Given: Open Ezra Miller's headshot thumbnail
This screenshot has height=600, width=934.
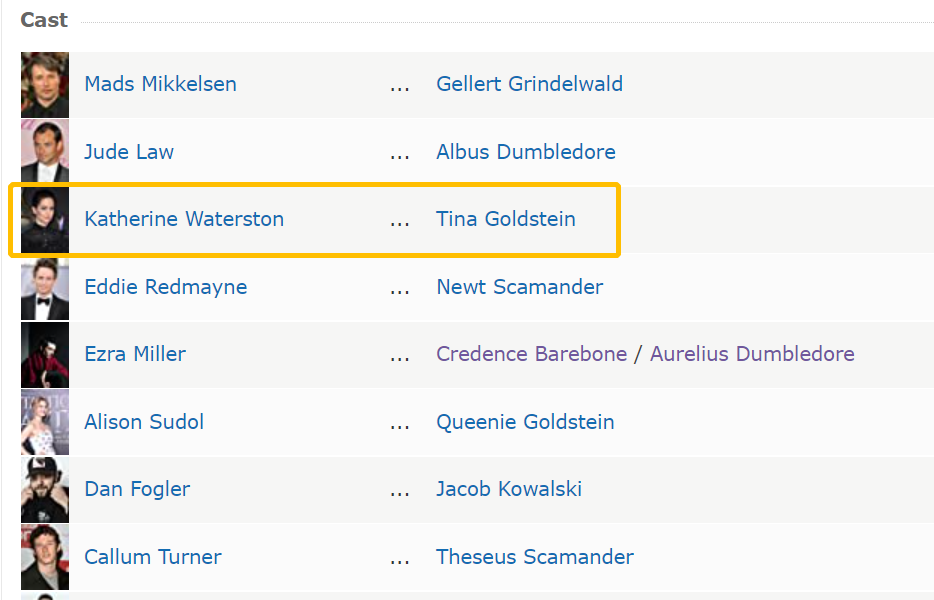Looking at the screenshot, I should pos(45,355).
